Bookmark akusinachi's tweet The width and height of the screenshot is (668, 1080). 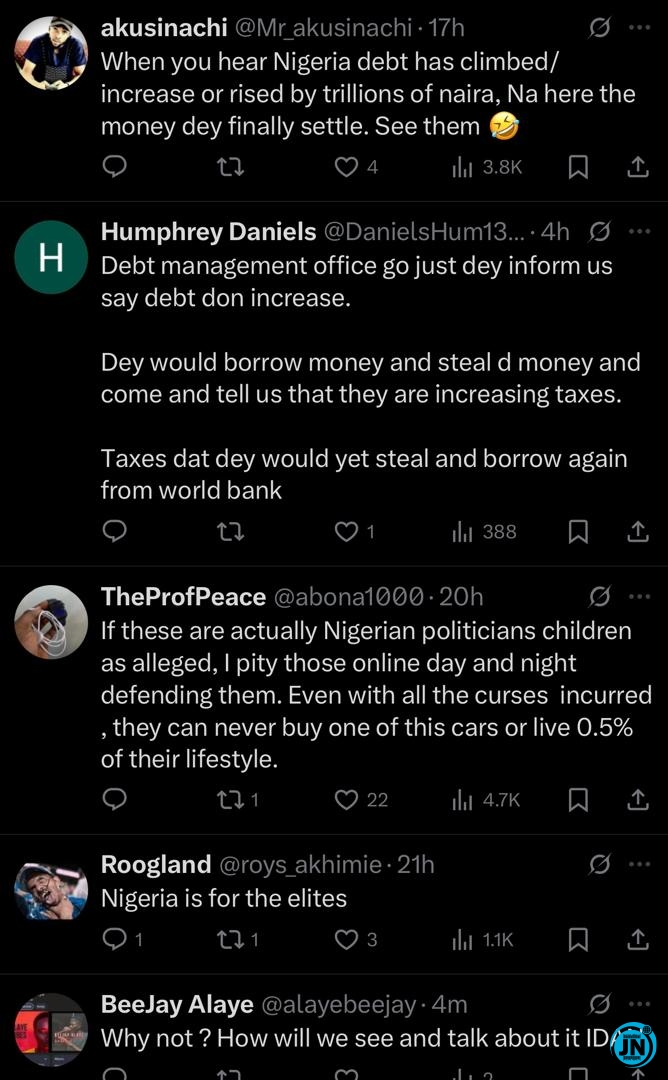tap(578, 167)
